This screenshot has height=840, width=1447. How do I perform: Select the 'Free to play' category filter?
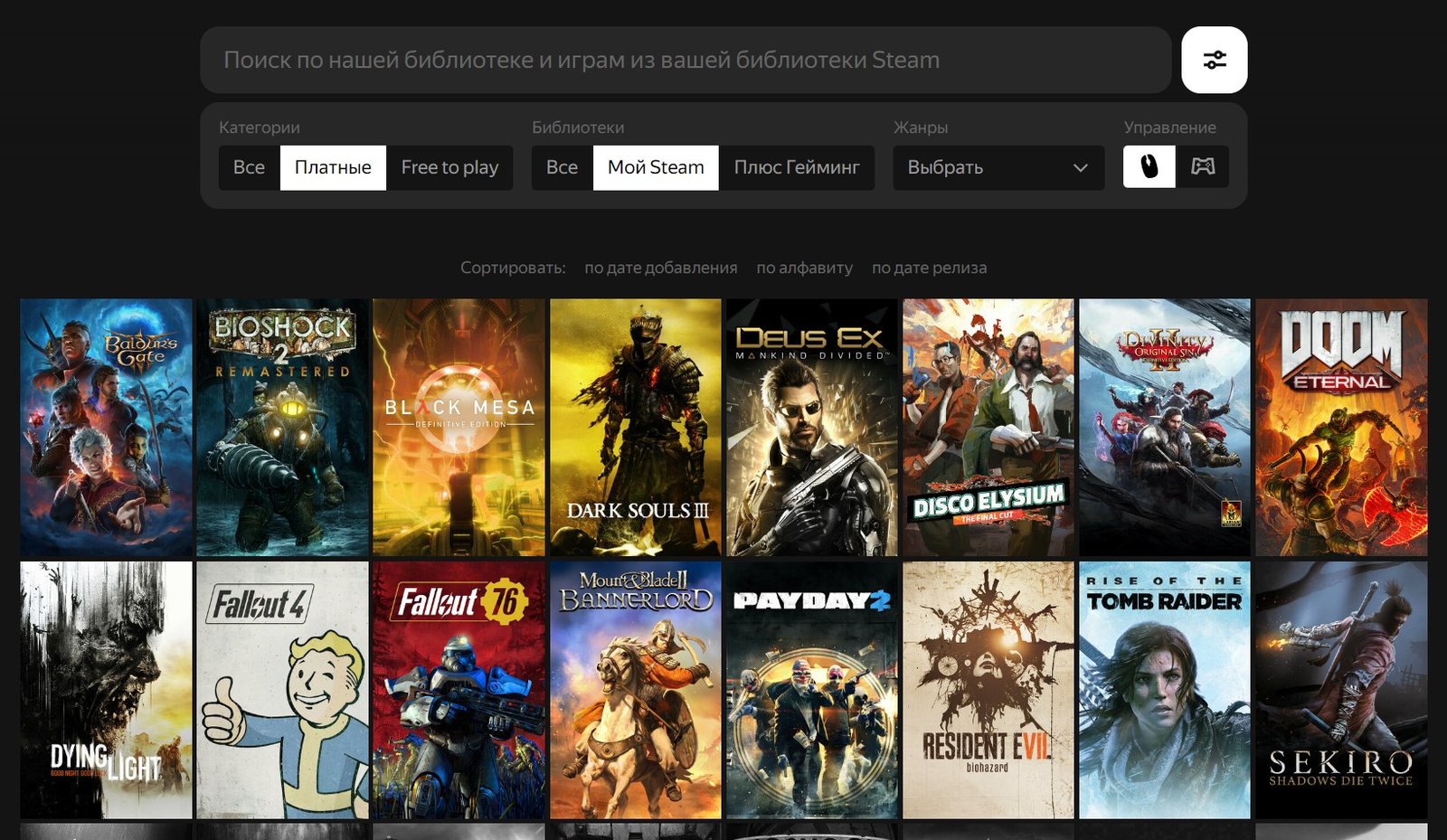(449, 167)
